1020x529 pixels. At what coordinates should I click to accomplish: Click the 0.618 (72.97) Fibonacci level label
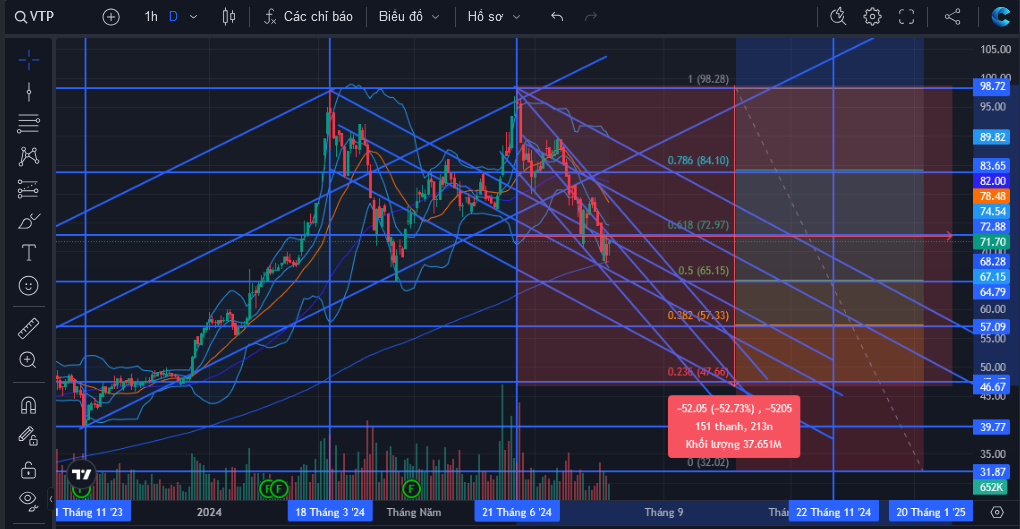[698, 225]
